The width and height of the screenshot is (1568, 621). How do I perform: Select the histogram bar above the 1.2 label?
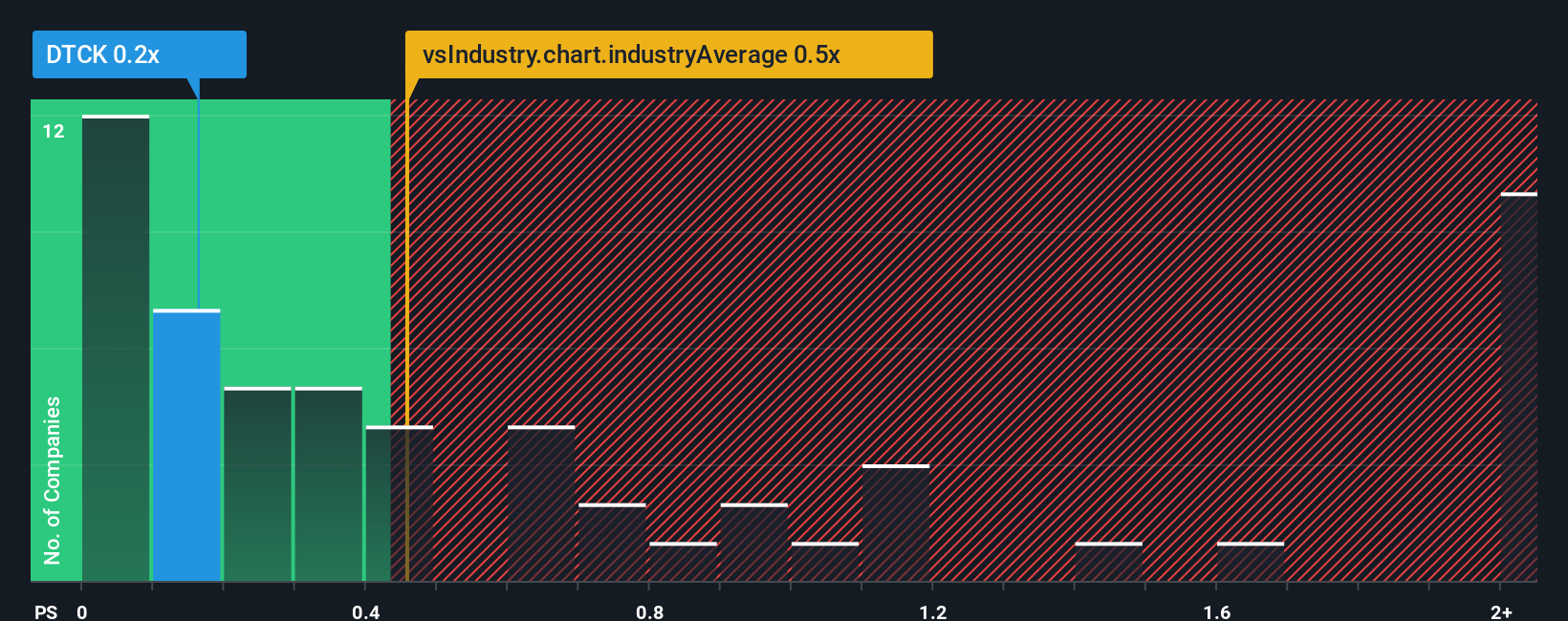896,523
